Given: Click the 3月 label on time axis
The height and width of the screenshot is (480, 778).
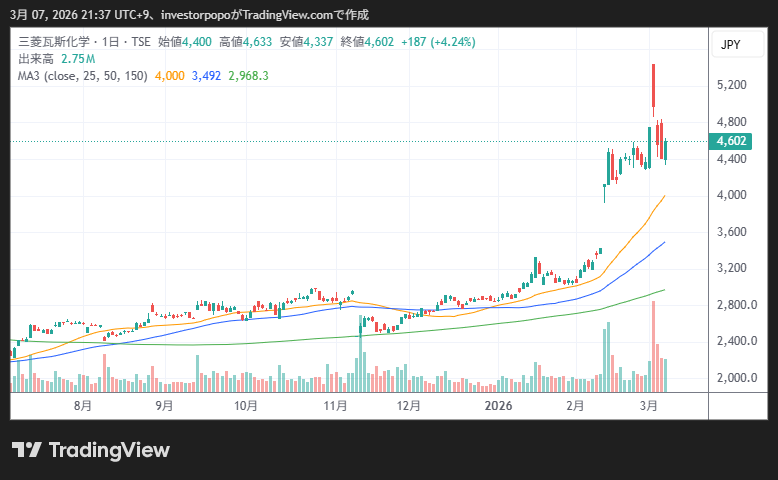Looking at the screenshot, I should [x=648, y=406].
